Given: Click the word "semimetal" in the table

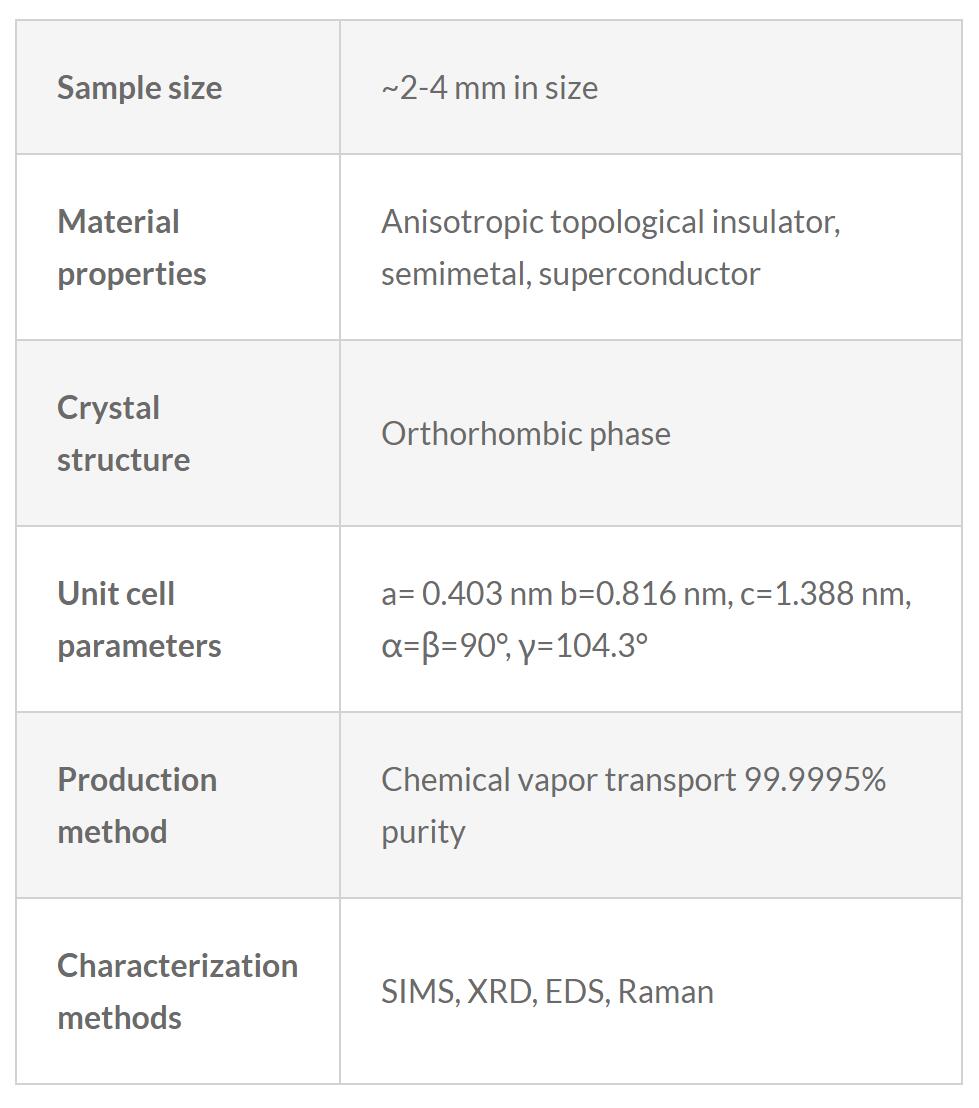Looking at the screenshot, I should coord(453,274).
